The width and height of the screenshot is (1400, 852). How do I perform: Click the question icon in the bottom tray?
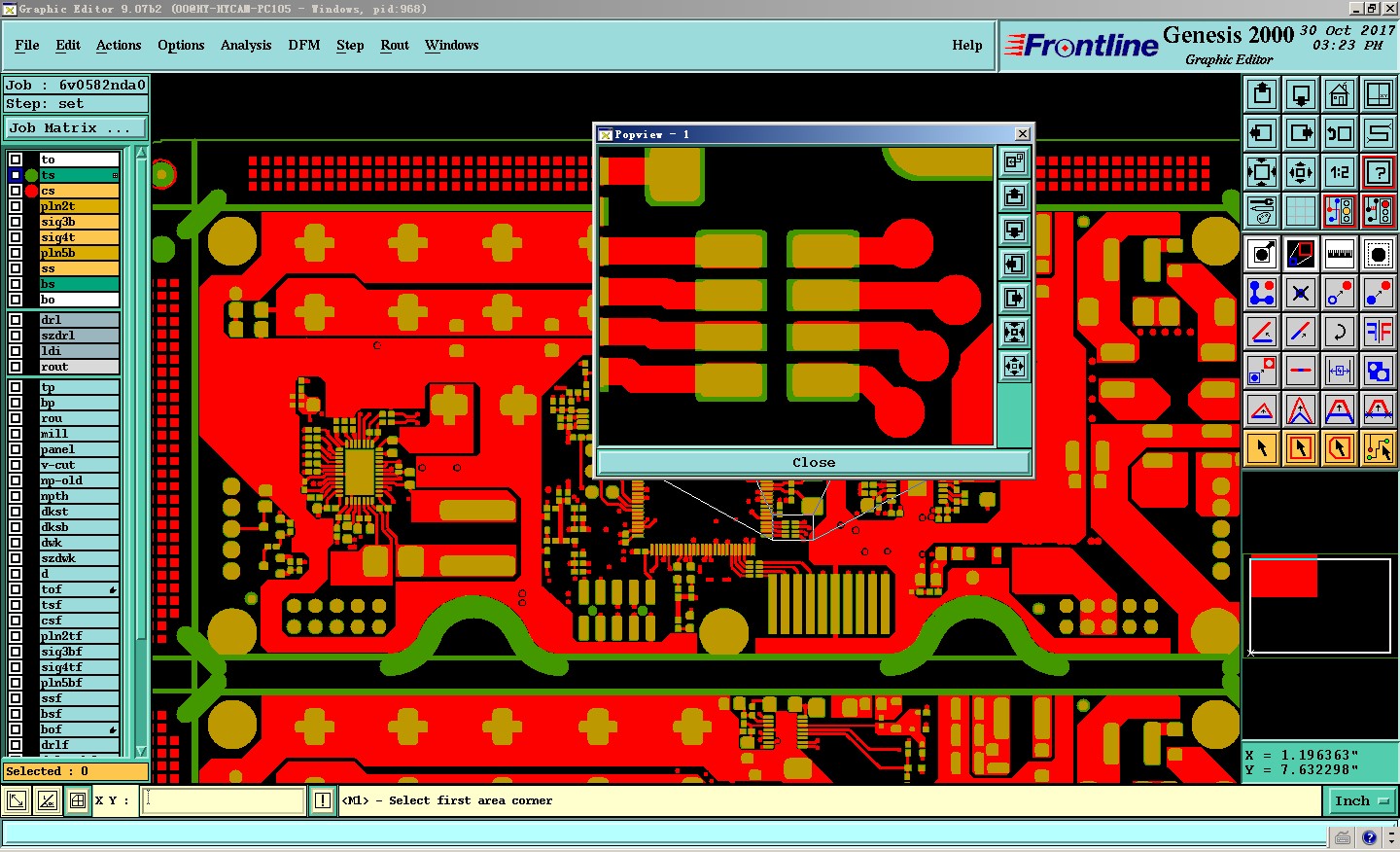1370,837
